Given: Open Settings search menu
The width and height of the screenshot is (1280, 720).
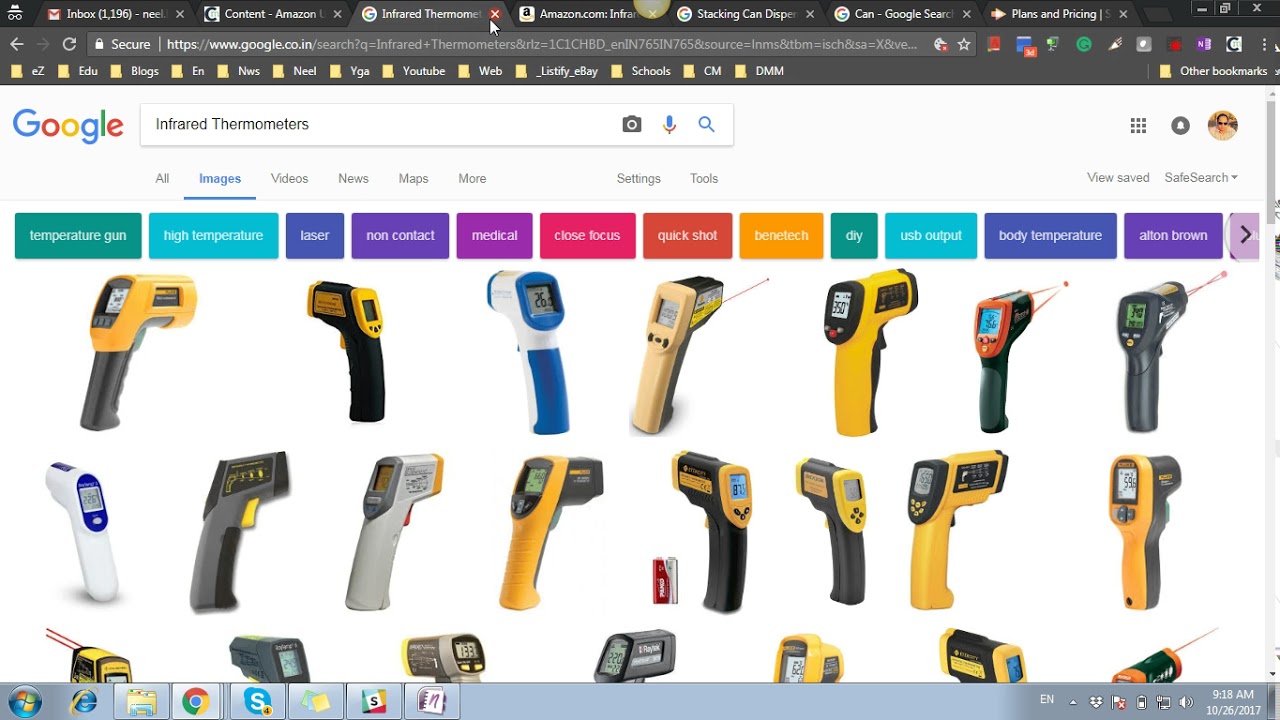Looking at the screenshot, I should (x=638, y=178).
